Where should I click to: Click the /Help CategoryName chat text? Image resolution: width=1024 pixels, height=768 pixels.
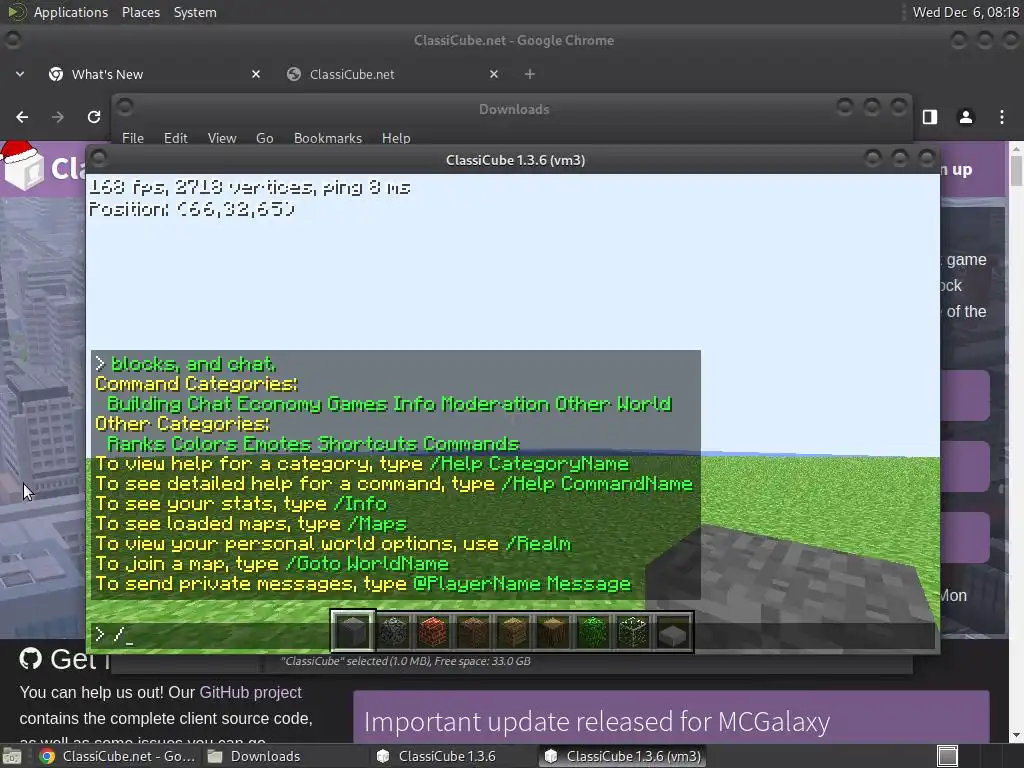pos(528,464)
